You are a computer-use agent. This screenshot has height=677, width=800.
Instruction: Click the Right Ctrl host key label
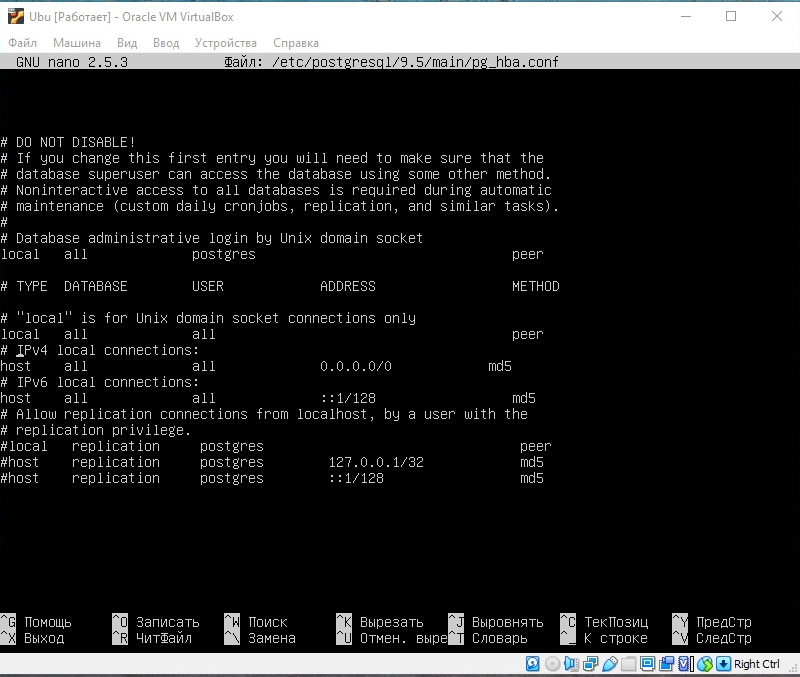[757, 664]
